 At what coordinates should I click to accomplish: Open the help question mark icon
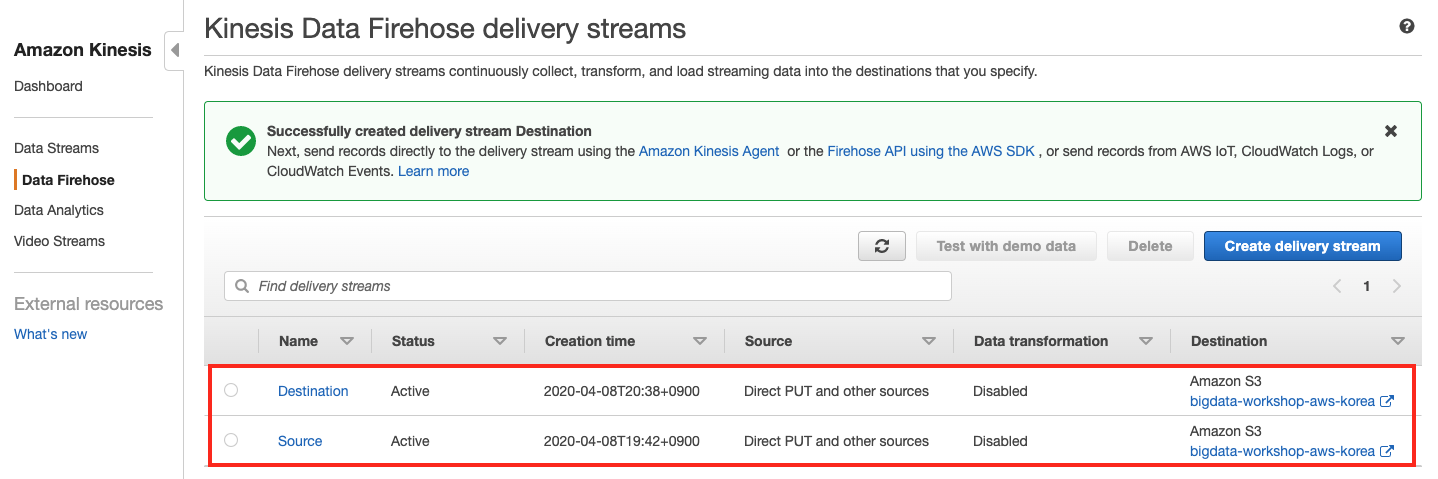click(x=1407, y=27)
